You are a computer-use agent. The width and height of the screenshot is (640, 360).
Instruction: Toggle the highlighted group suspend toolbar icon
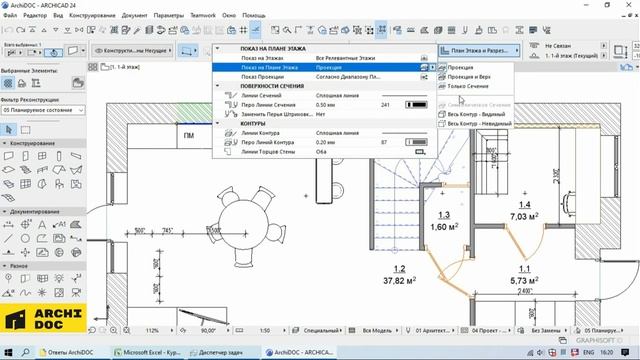(381, 30)
